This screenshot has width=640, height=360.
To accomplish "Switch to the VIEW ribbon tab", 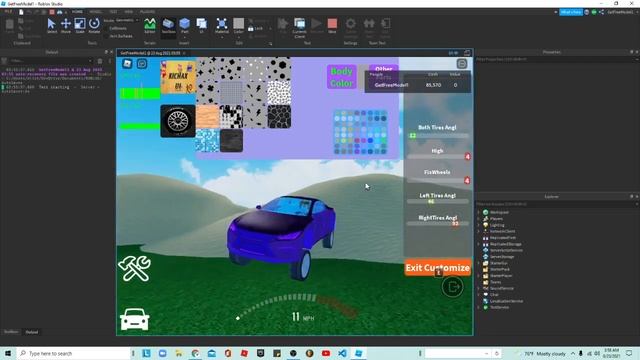I will 129,12.
